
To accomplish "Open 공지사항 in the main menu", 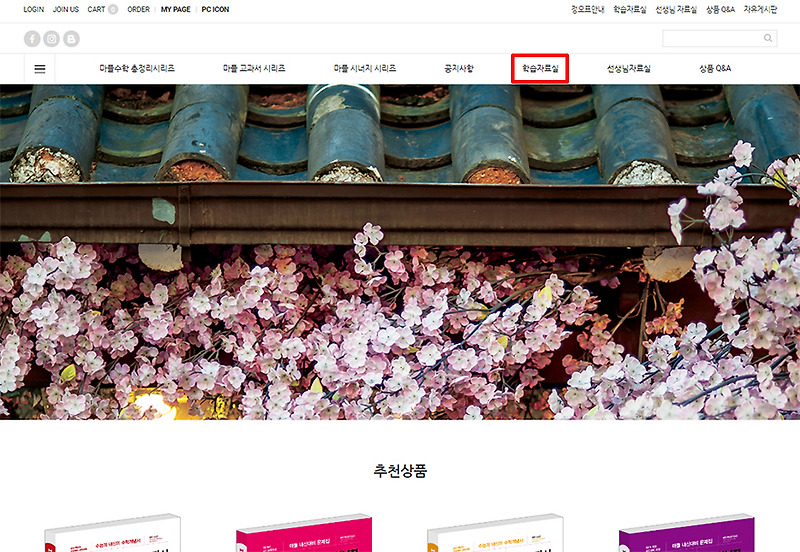I will pos(459,68).
